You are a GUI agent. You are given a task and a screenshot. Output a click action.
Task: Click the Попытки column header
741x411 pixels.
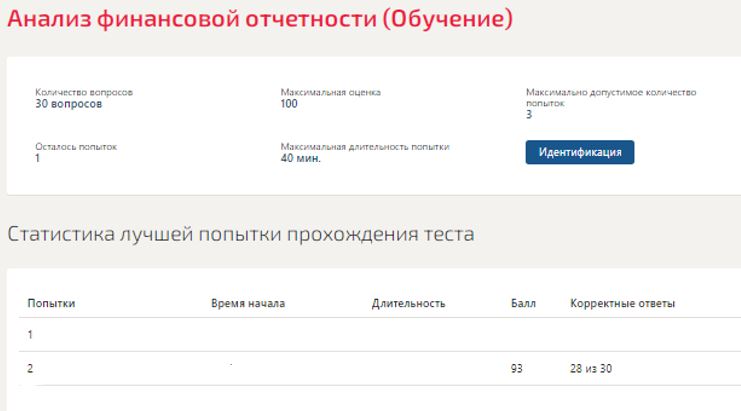pos(51,303)
